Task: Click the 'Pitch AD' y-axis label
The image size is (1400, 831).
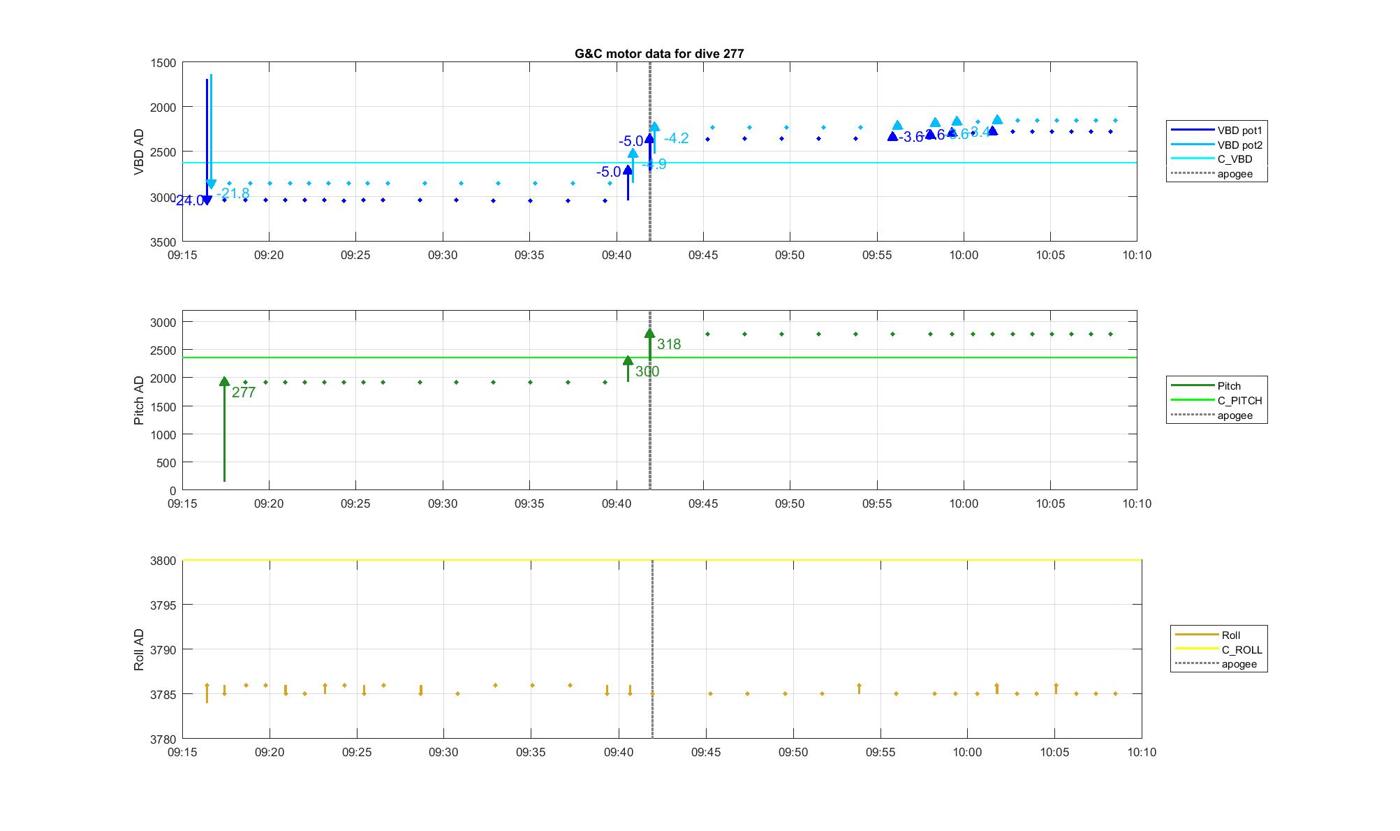Action: click(x=139, y=400)
